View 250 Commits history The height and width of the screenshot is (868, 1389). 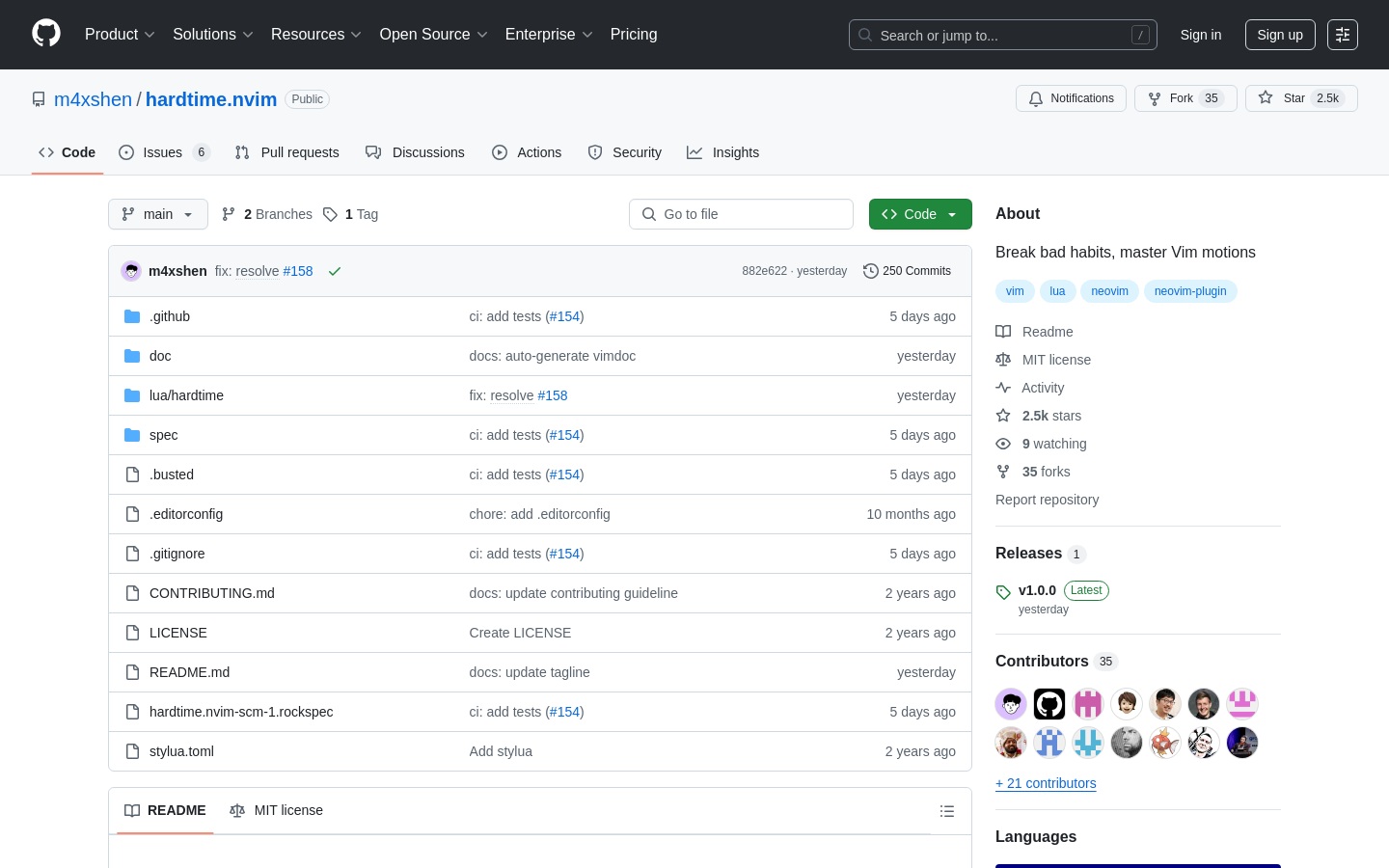click(x=907, y=271)
